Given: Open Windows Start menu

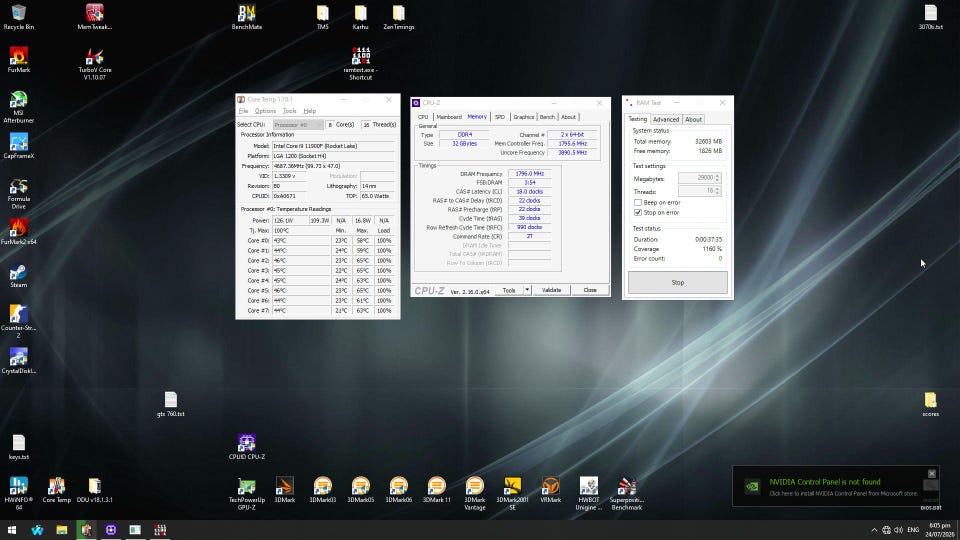Looking at the screenshot, I should click(x=12, y=530).
